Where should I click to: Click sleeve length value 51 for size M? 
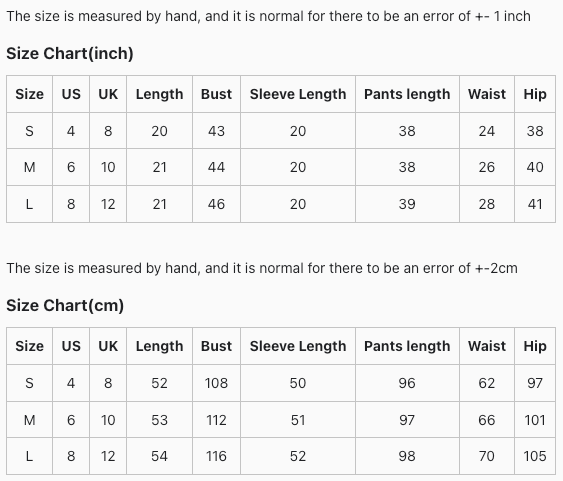[x=298, y=420]
